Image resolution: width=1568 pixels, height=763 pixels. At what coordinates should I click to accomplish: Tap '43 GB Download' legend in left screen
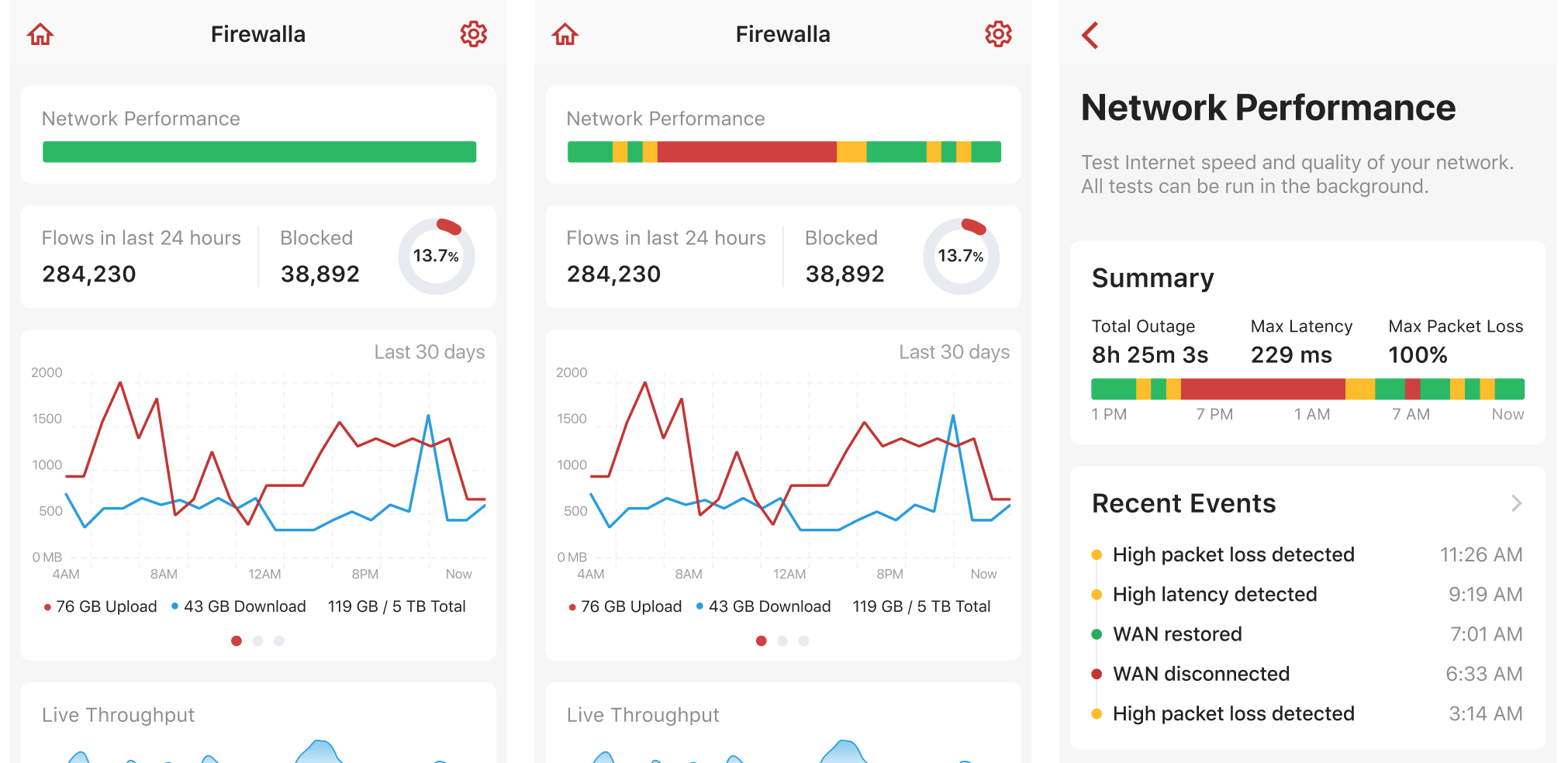tap(239, 606)
